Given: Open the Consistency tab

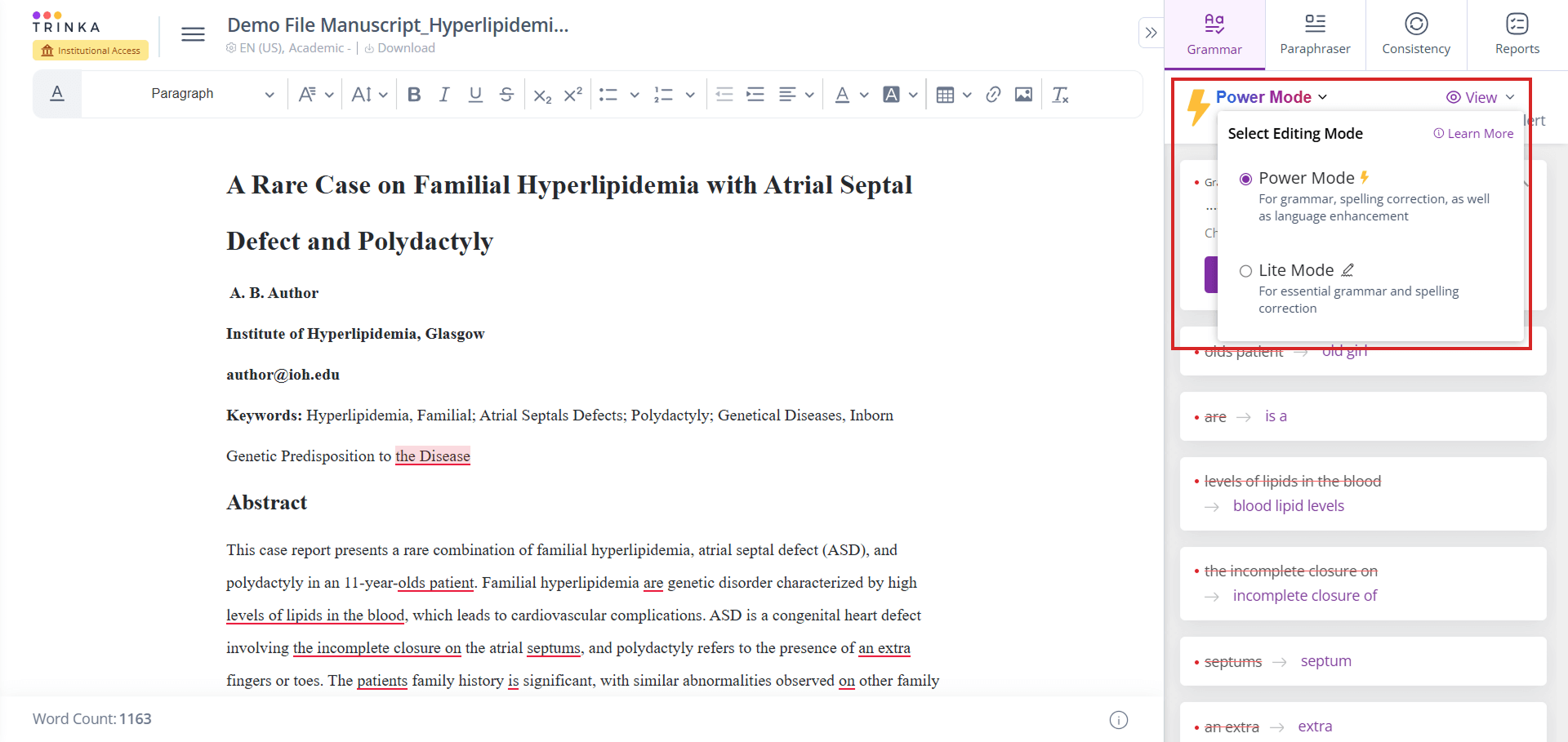Looking at the screenshot, I should [1416, 34].
